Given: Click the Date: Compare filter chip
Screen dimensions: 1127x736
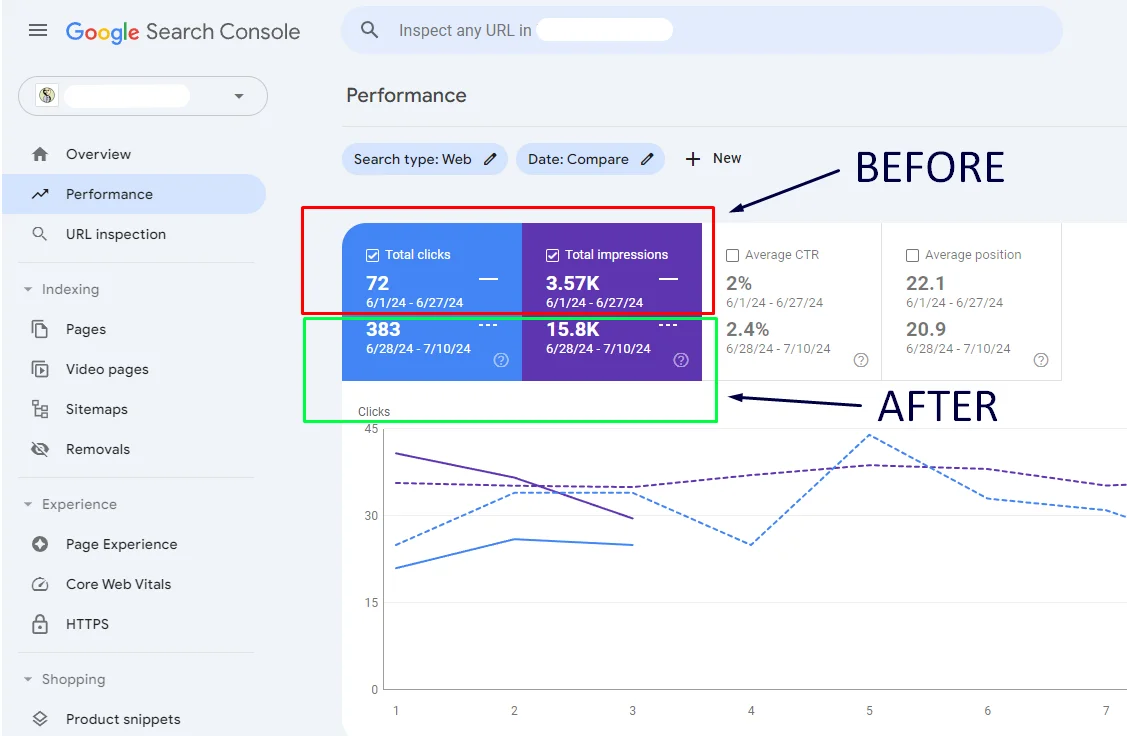Looking at the screenshot, I should pyautogui.click(x=590, y=159).
